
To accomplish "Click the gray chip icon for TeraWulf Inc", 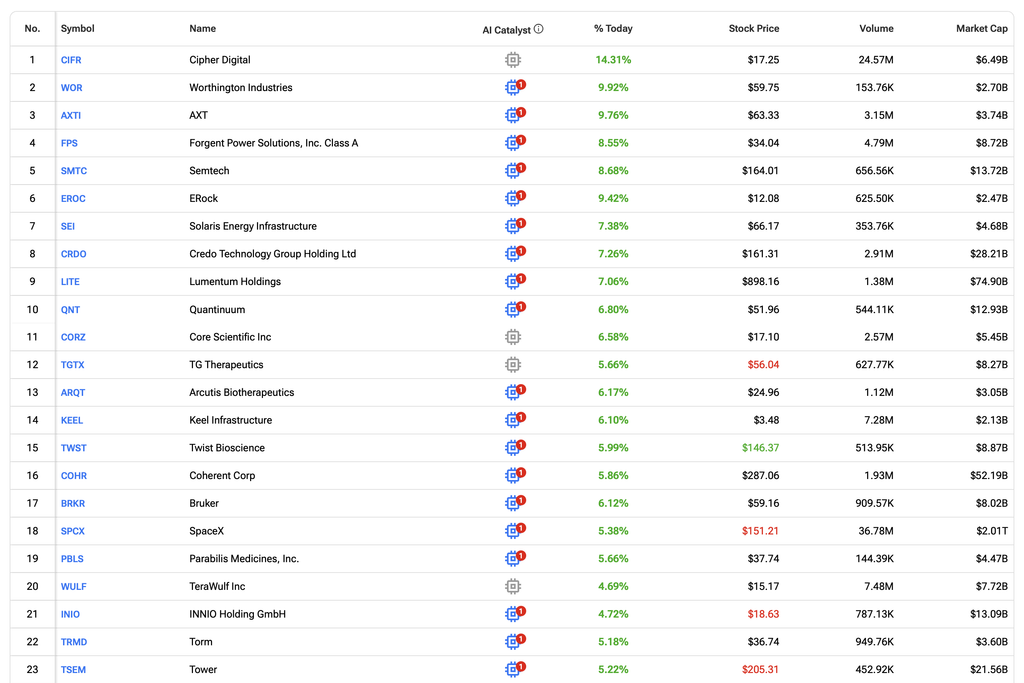I will 513,586.
